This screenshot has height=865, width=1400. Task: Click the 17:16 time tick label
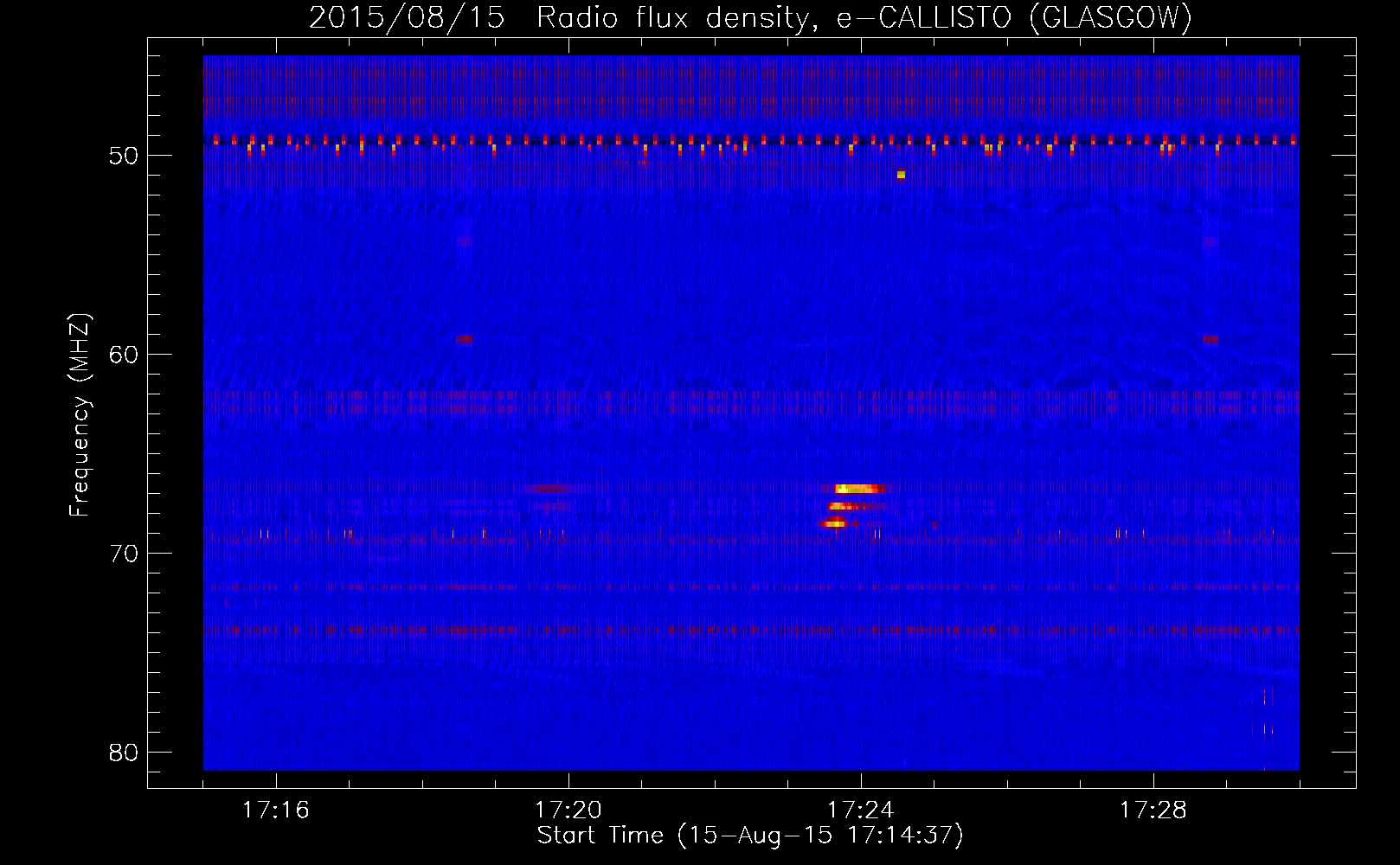[x=276, y=810]
